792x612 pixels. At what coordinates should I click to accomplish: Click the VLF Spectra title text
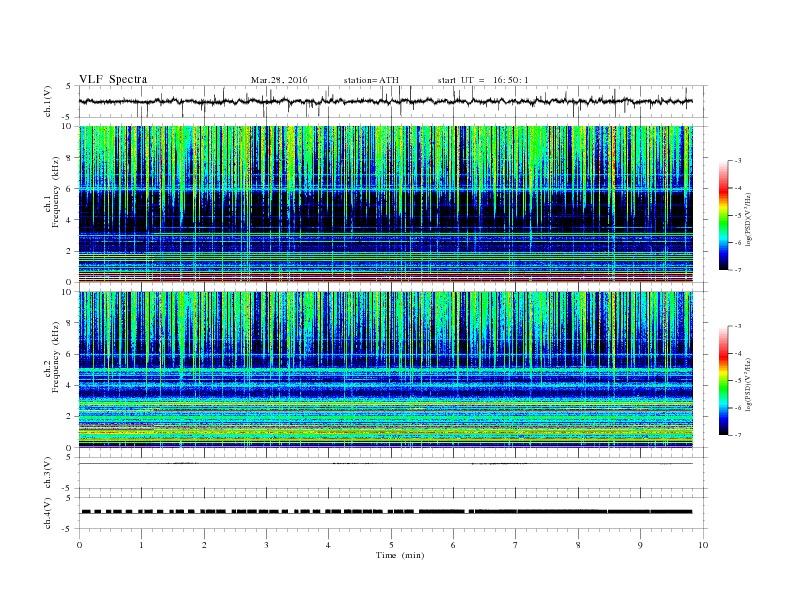pyautogui.click(x=113, y=79)
